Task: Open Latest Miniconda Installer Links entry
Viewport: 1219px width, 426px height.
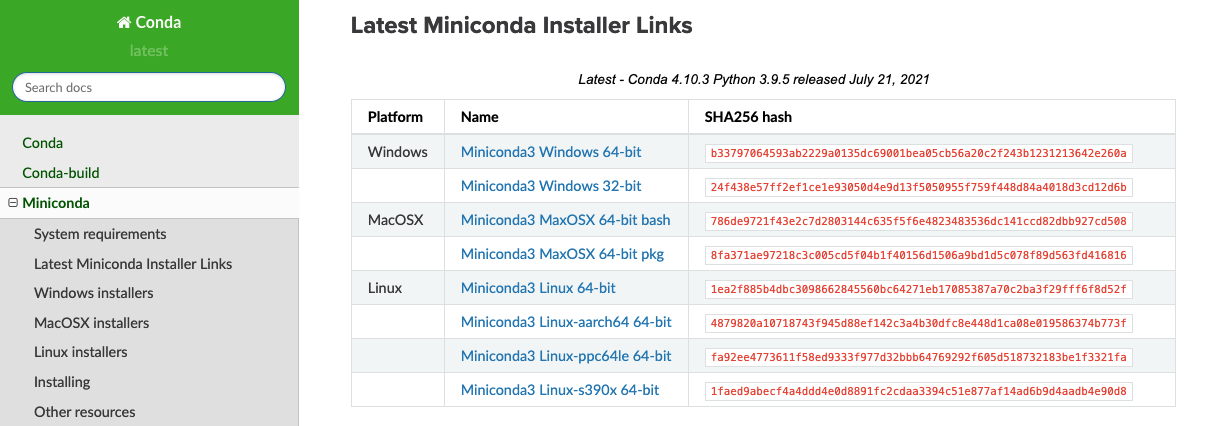Action: (x=133, y=264)
